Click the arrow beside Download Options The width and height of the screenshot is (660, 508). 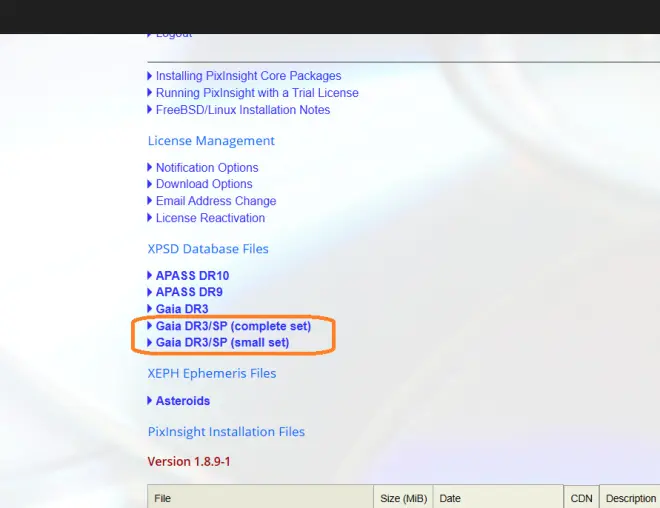[149, 184]
